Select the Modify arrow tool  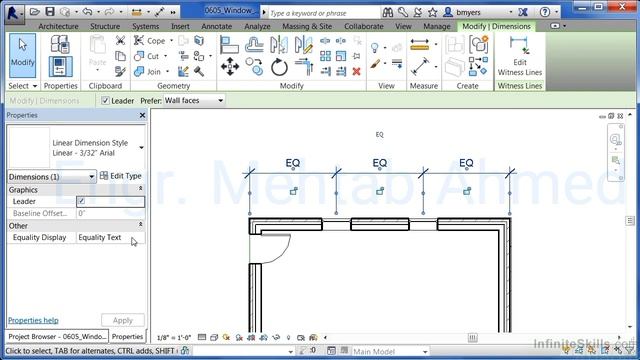pos(22,56)
